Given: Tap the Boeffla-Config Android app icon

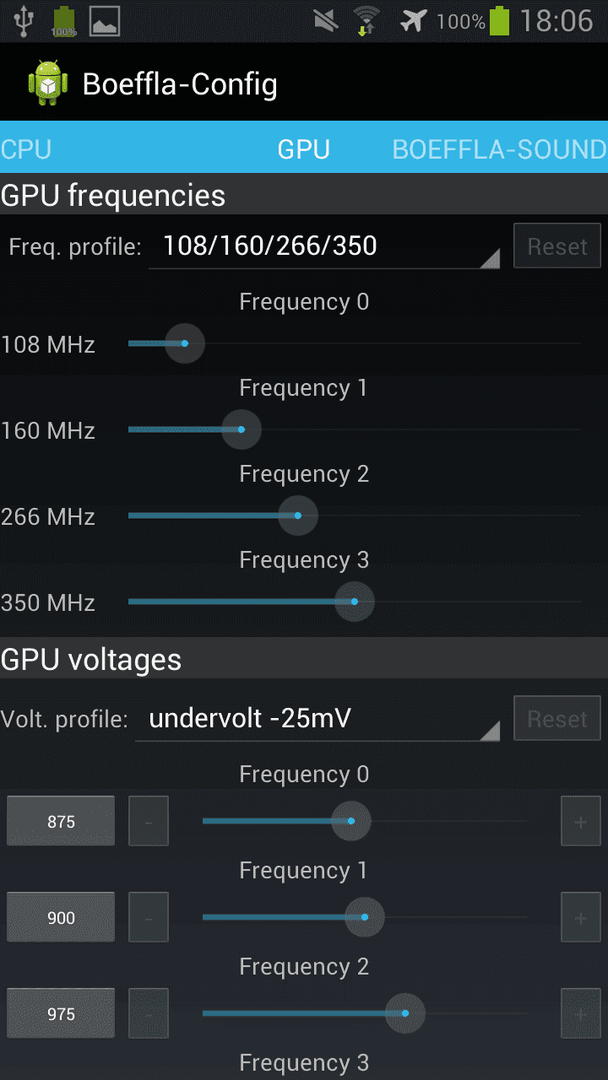Looking at the screenshot, I should pyautogui.click(x=48, y=83).
